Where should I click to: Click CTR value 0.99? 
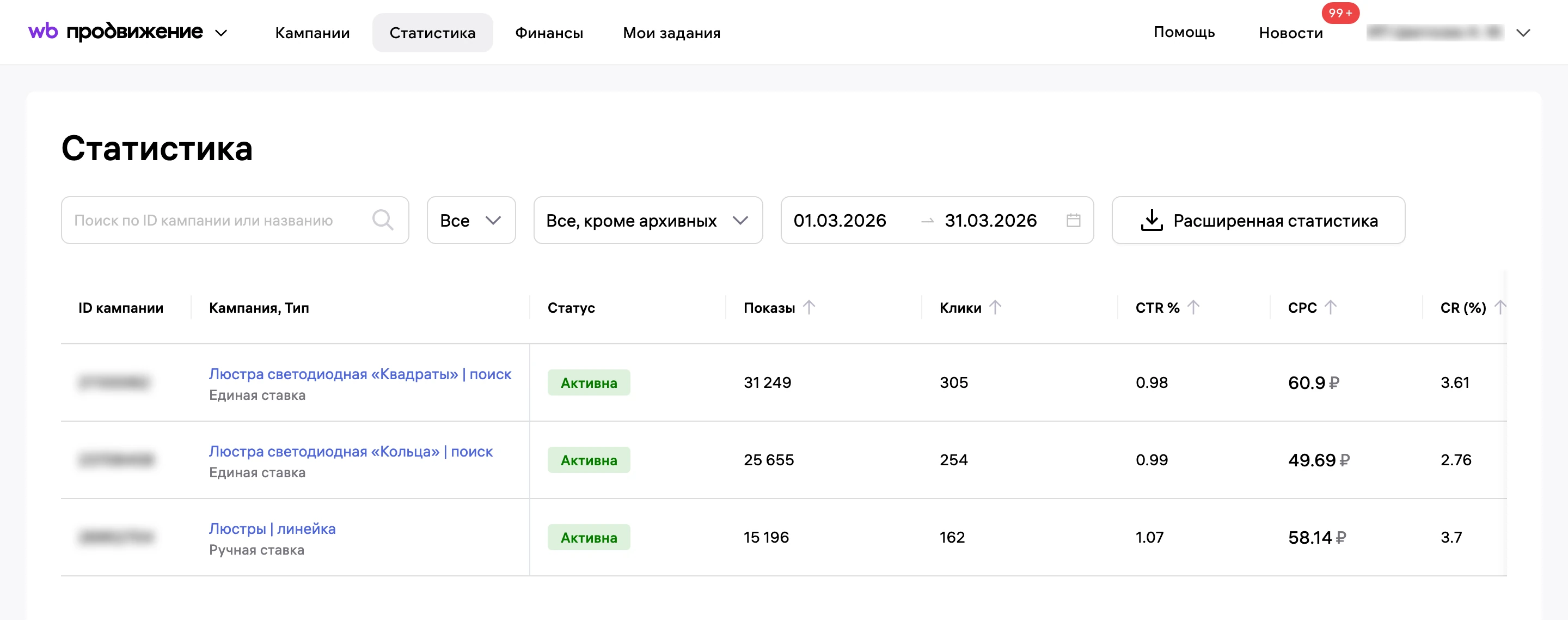tap(1151, 460)
